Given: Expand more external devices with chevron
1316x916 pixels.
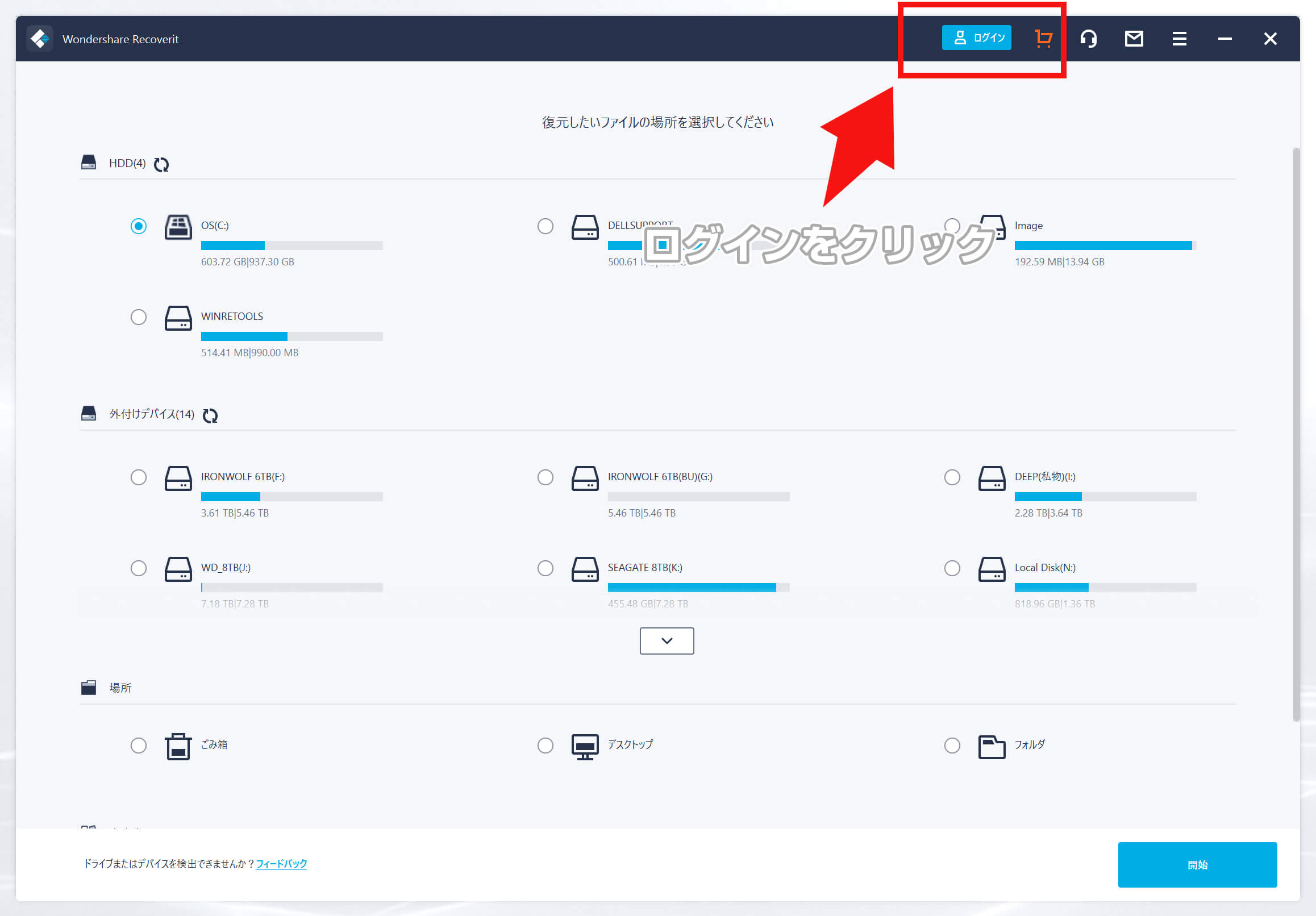Looking at the screenshot, I should [x=667, y=642].
